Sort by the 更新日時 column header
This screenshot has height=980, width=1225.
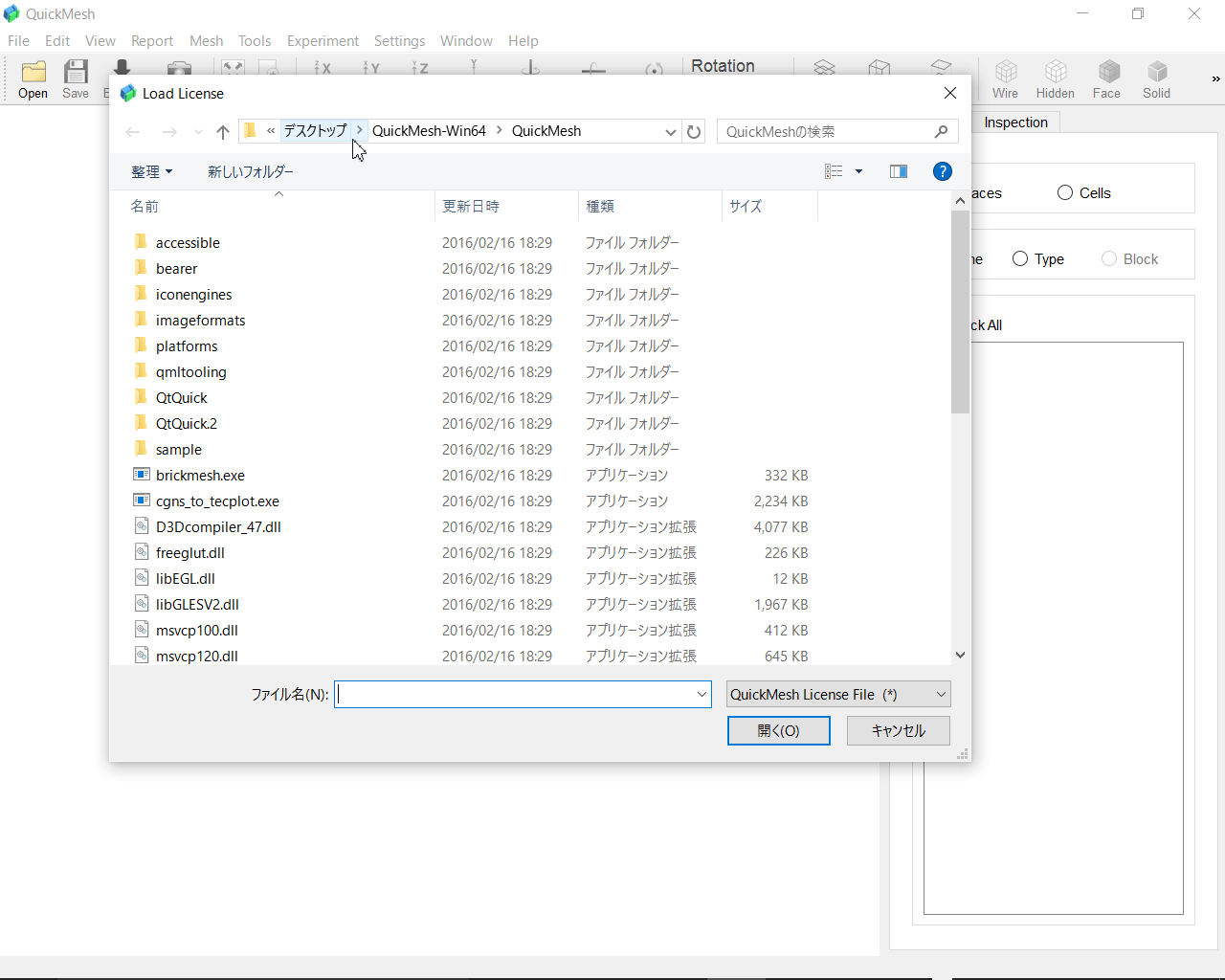(x=506, y=206)
